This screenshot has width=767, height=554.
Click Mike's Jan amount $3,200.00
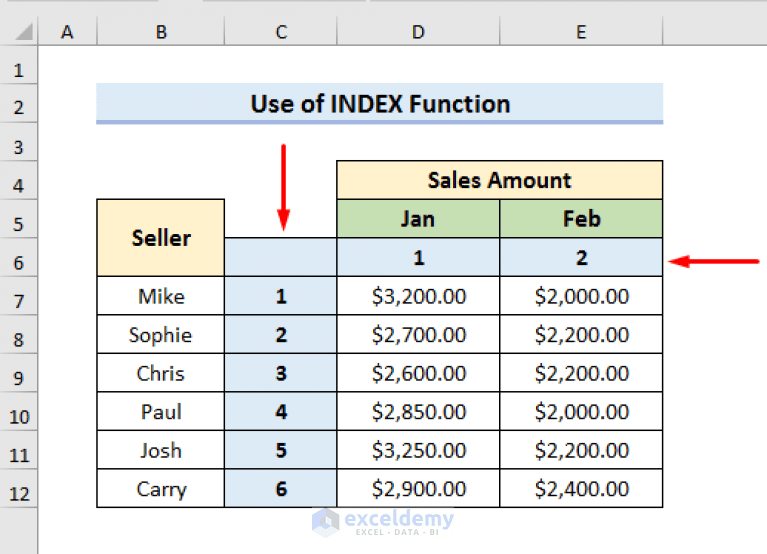tap(418, 296)
